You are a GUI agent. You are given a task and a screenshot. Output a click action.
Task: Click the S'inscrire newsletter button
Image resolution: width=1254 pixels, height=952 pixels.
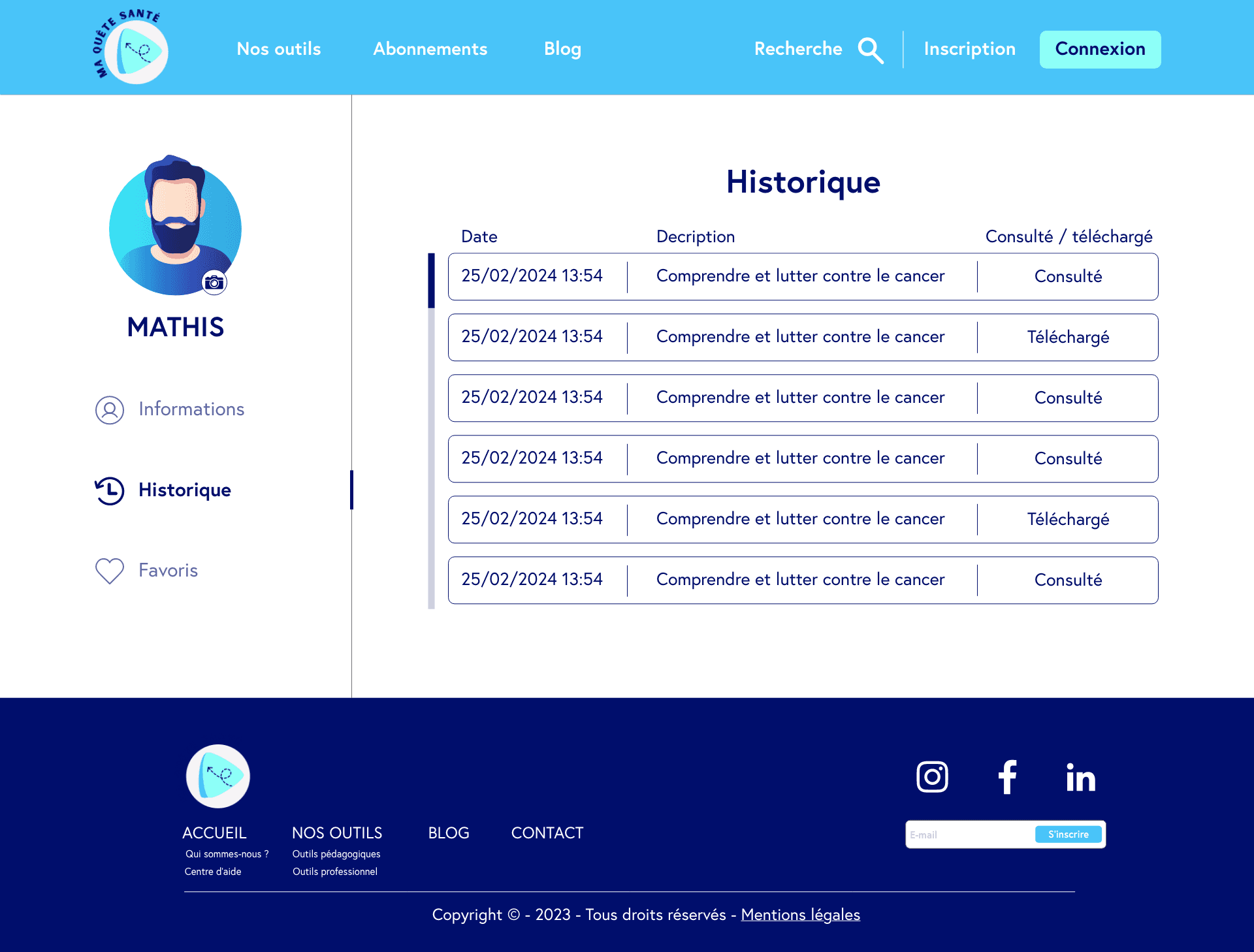(x=1068, y=834)
